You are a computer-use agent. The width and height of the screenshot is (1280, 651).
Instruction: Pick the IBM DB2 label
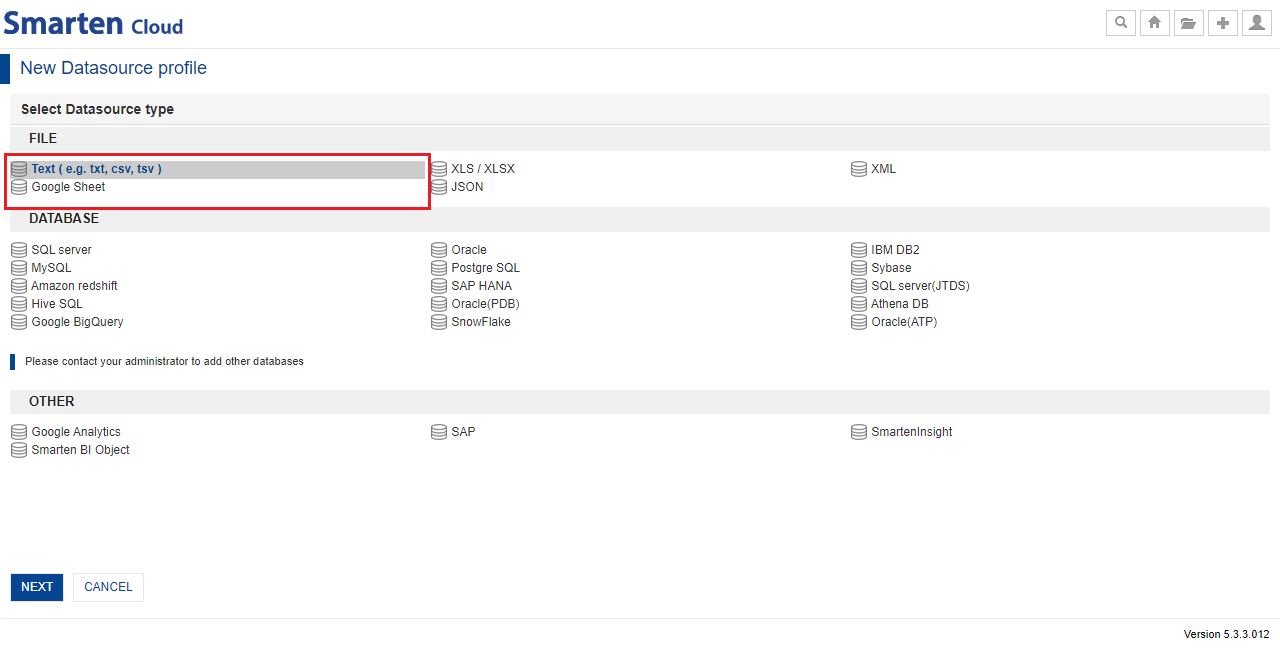[x=895, y=250]
